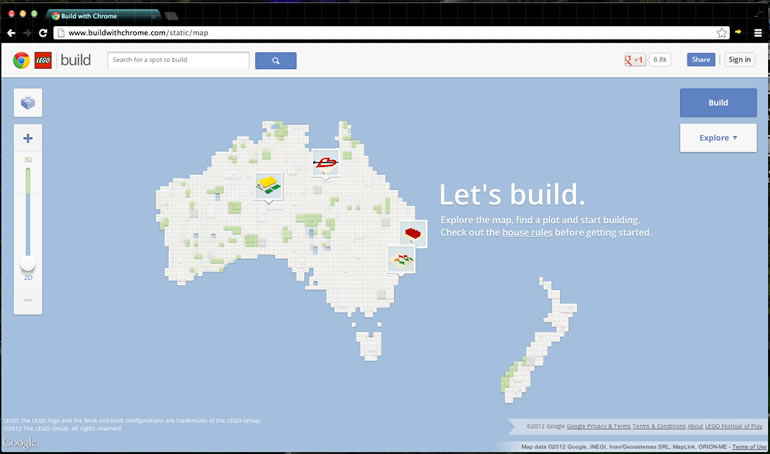
Task: Click the build wordmark
Action: pos(76,60)
